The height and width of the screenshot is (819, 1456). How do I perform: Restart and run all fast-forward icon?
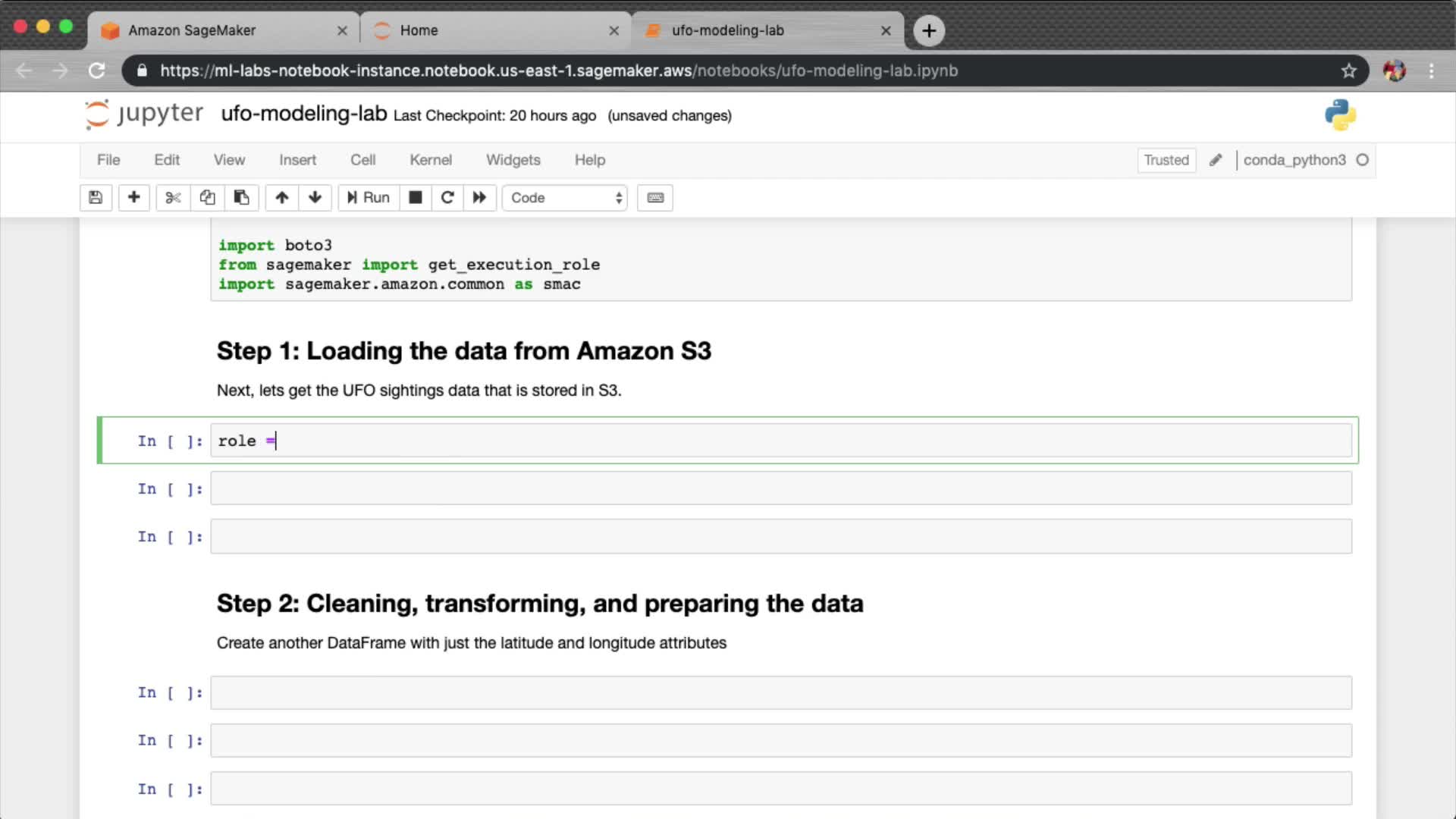479,198
